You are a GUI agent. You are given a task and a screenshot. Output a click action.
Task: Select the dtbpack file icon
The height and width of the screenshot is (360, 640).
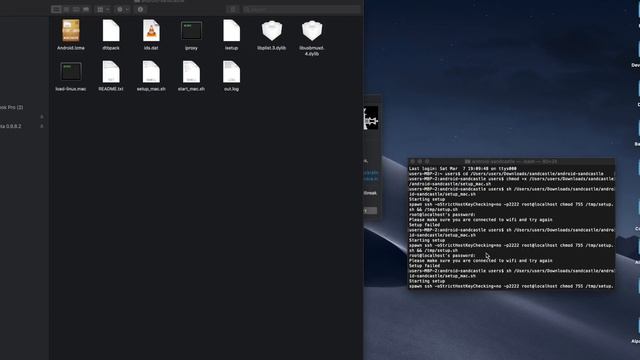coord(111,31)
